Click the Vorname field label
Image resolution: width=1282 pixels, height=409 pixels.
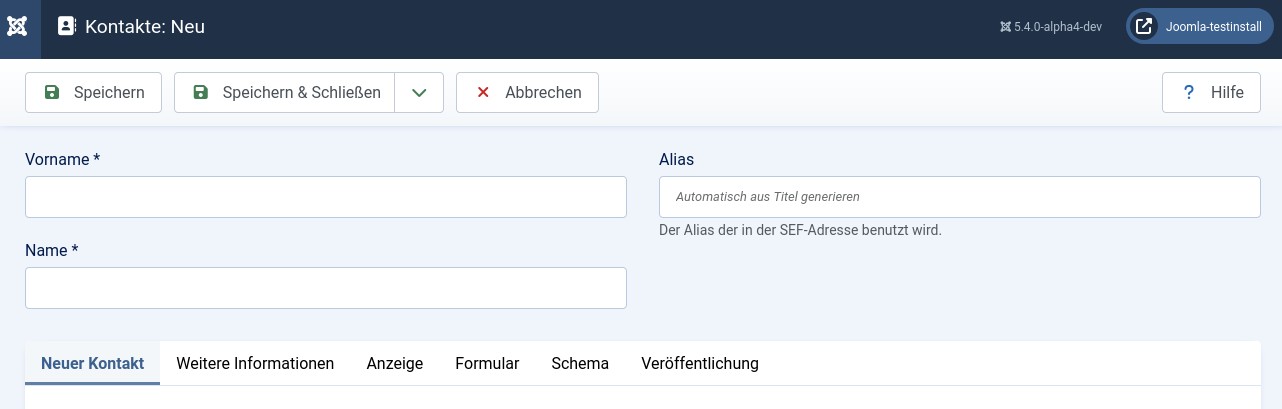[x=61, y=159]
